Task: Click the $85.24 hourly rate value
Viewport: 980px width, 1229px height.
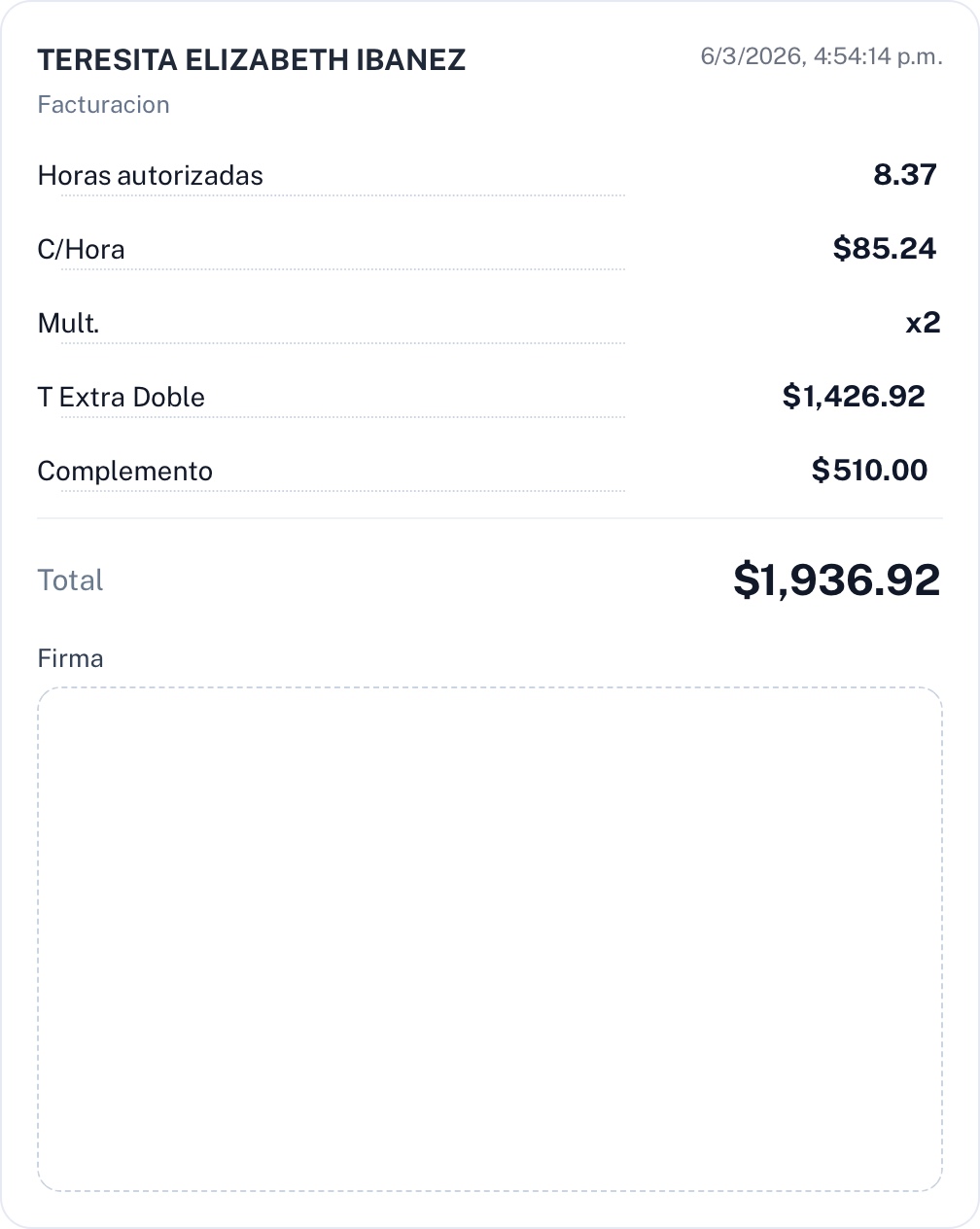Action: coord(885,249)
